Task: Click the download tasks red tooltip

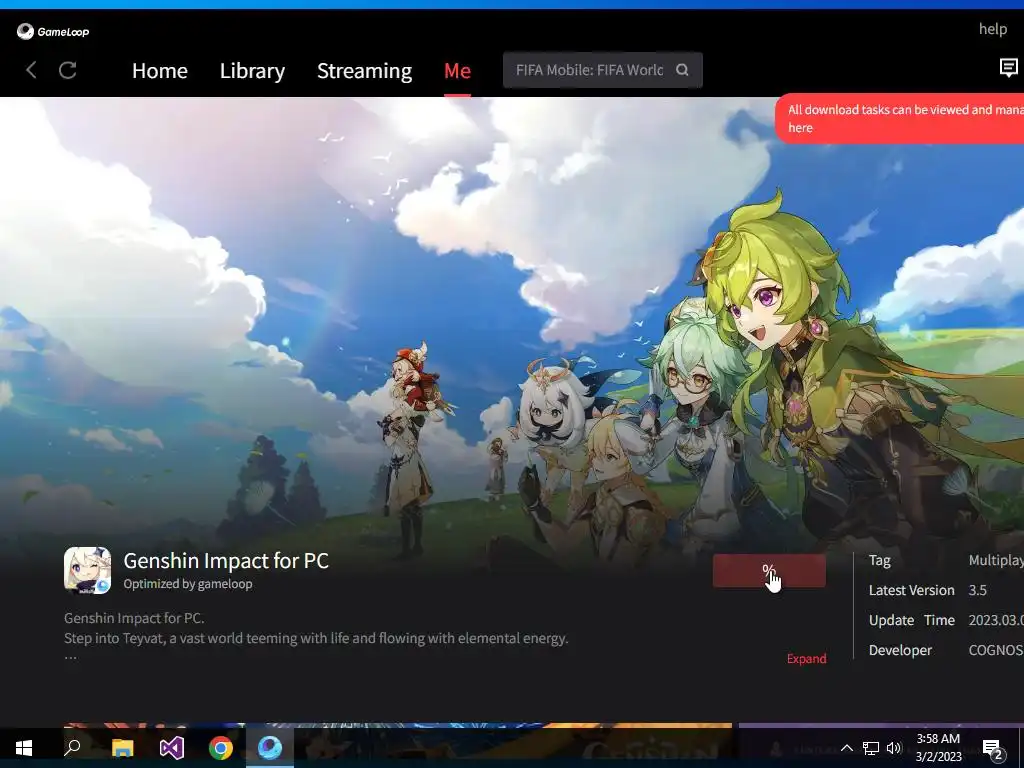Action: [899, 118]
